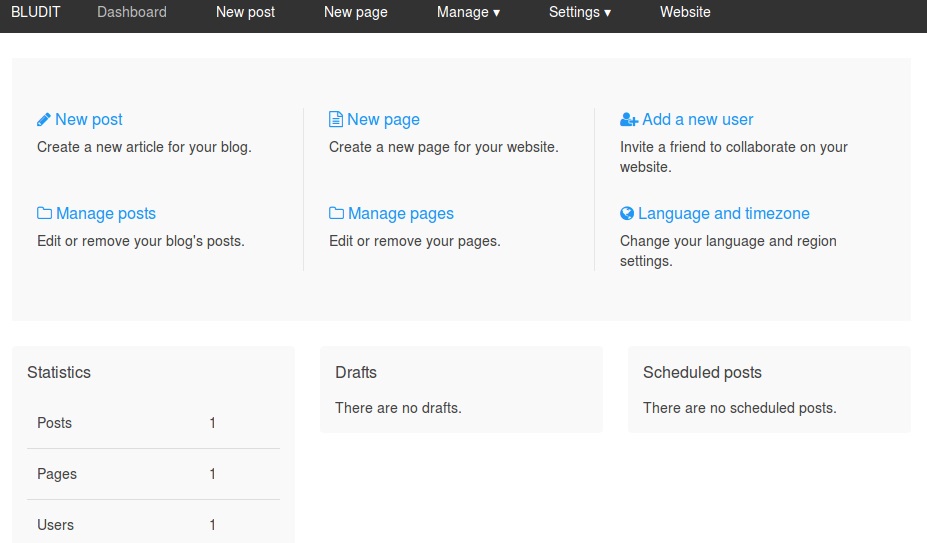Click the Posts row in Statistics
Viewport: 927px width, 543px height.
153,423
